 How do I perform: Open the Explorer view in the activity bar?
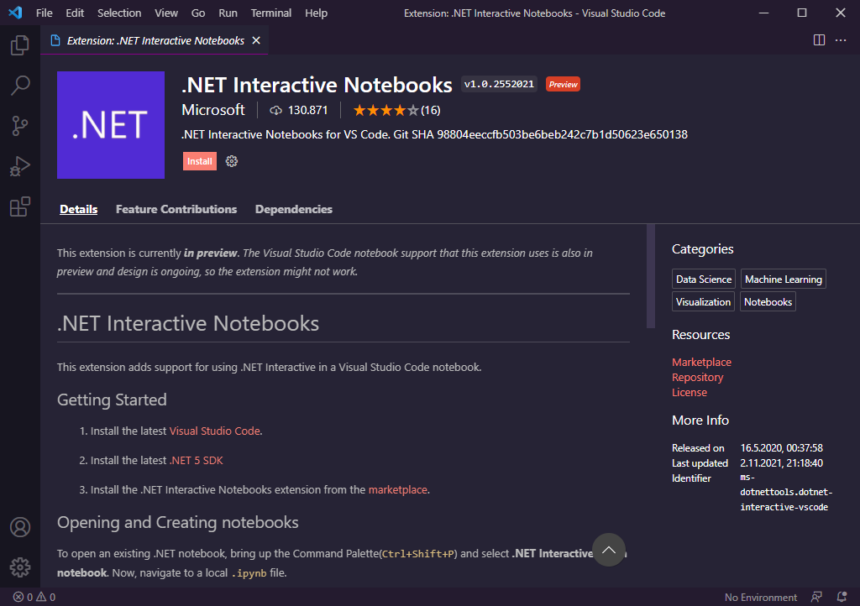coord(21,46)
